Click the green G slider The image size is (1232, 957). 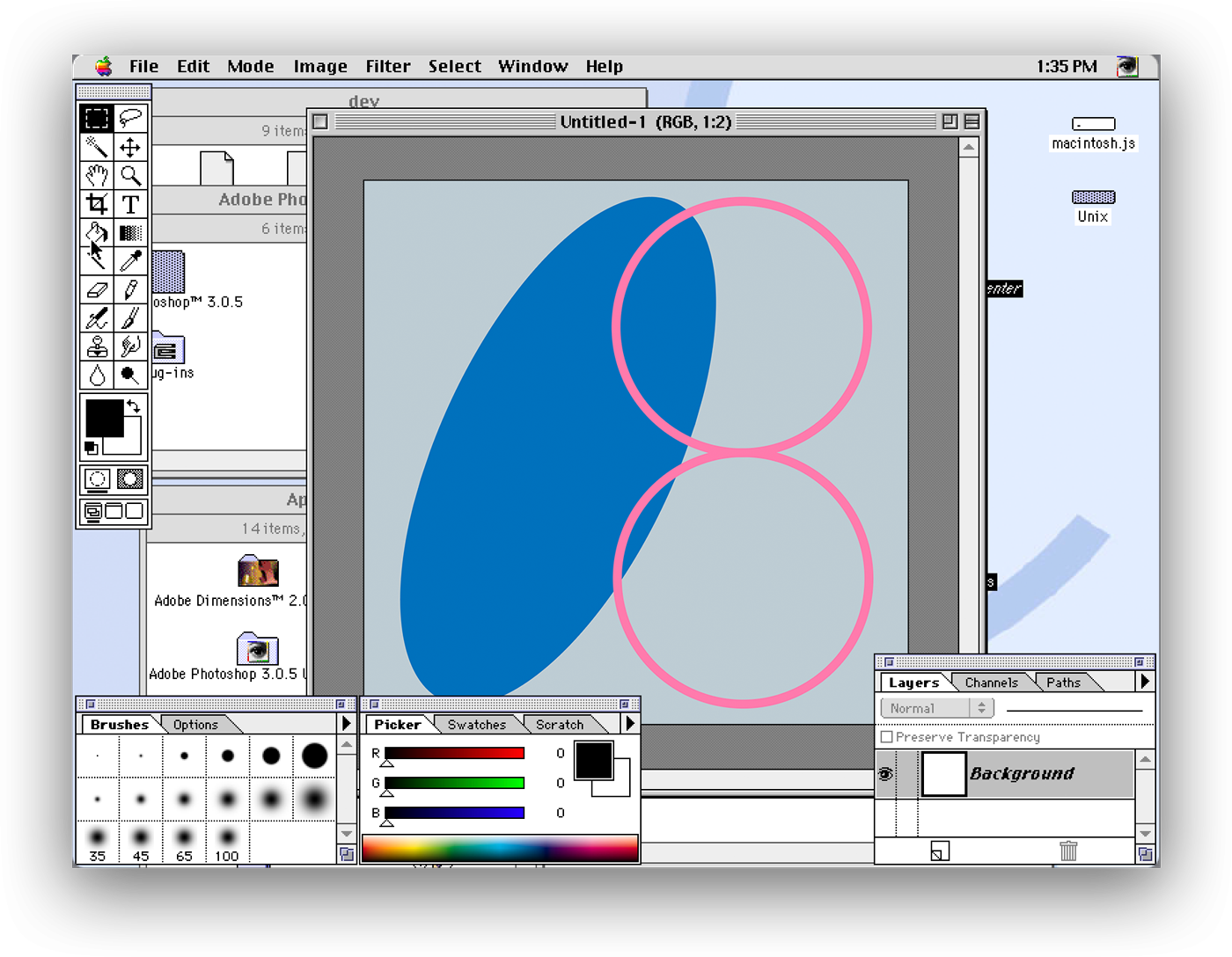(454, 783)
